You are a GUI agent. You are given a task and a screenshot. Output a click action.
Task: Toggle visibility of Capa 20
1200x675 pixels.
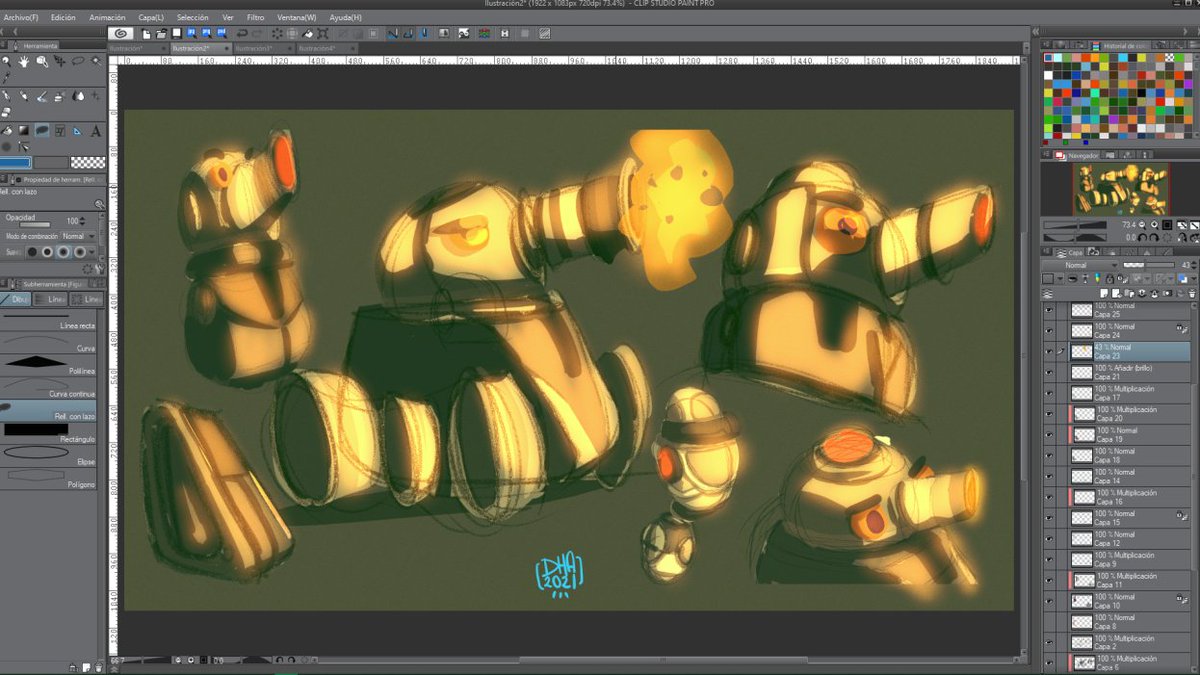[1049, 414]
